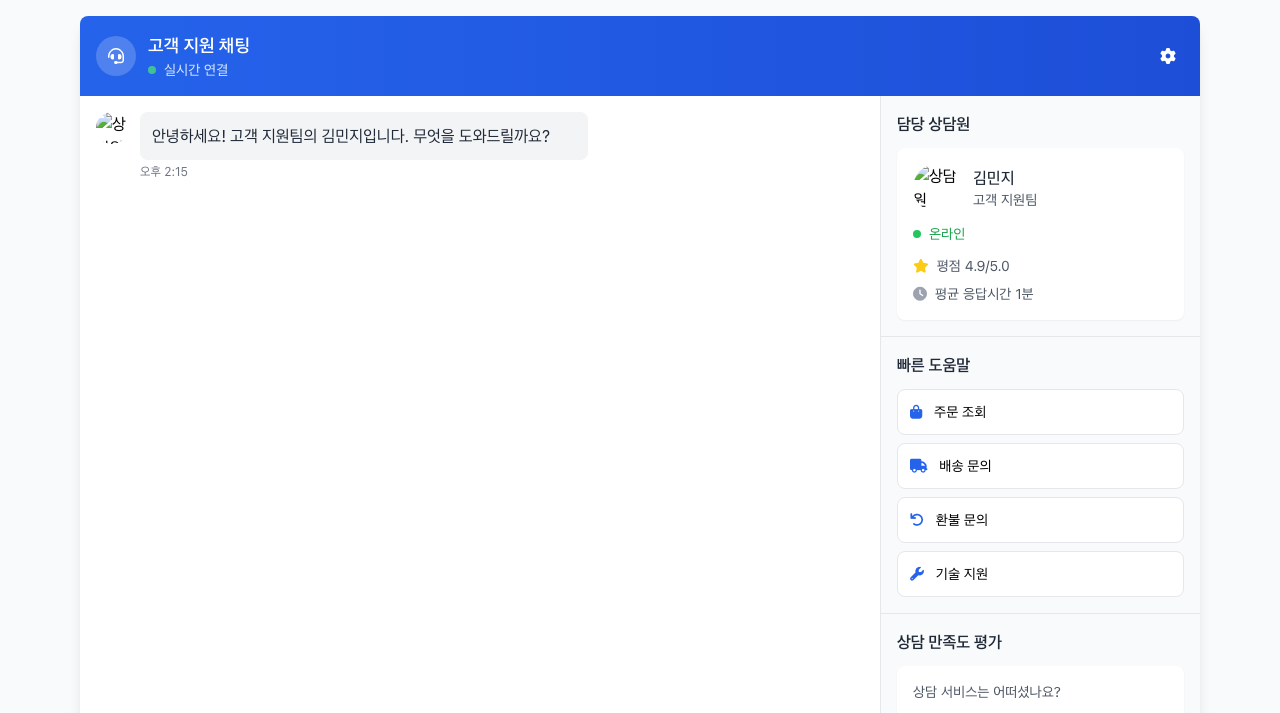
Task: Click the 상담 서비스는 어떠셨나요? prompt
Action: [987, 692]
